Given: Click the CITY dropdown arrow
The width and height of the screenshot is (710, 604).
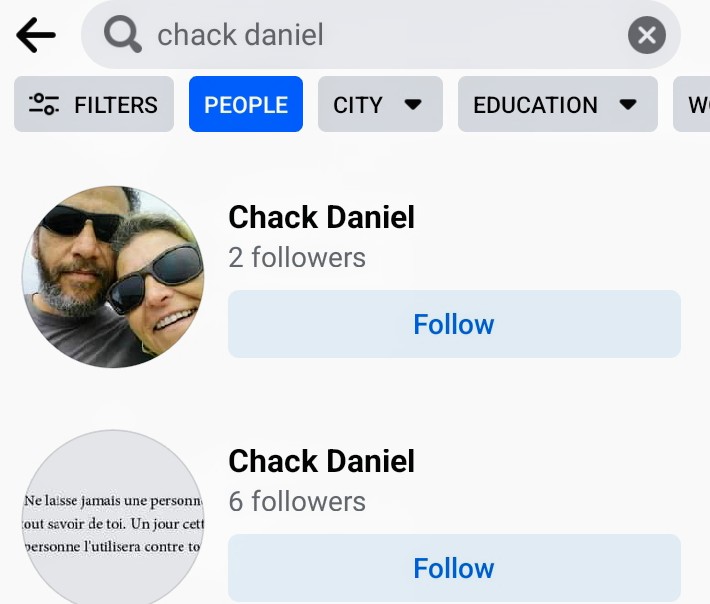Looking at the screenshot, I should pos(413,105).
